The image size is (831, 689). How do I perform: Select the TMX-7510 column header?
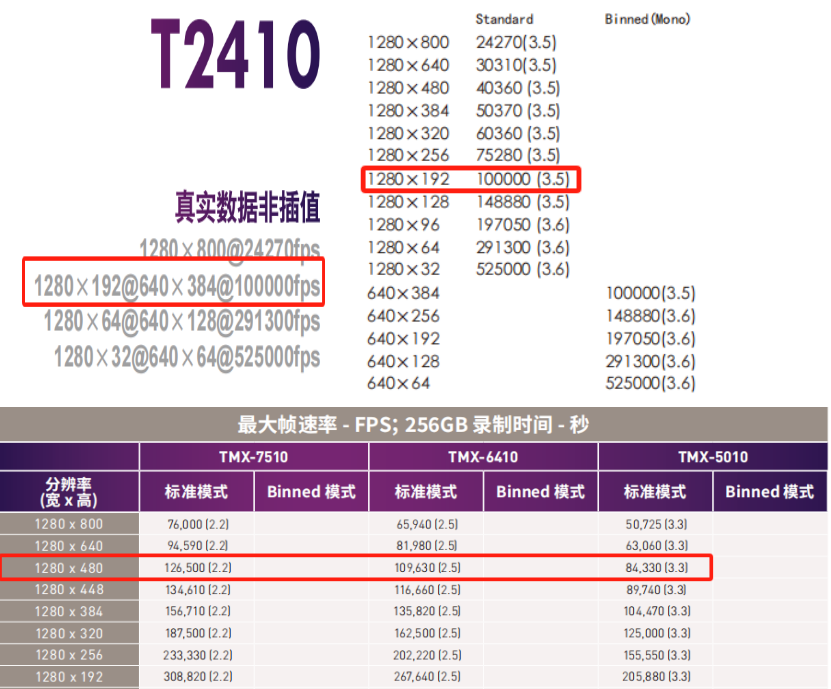(254, 457)
